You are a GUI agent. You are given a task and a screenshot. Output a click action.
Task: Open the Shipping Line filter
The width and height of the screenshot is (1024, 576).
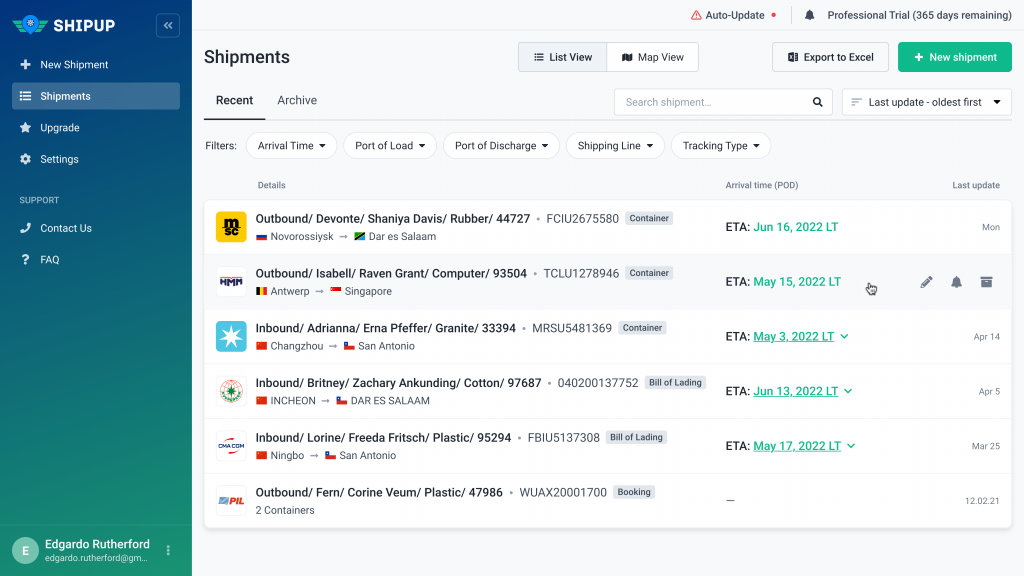615,145
